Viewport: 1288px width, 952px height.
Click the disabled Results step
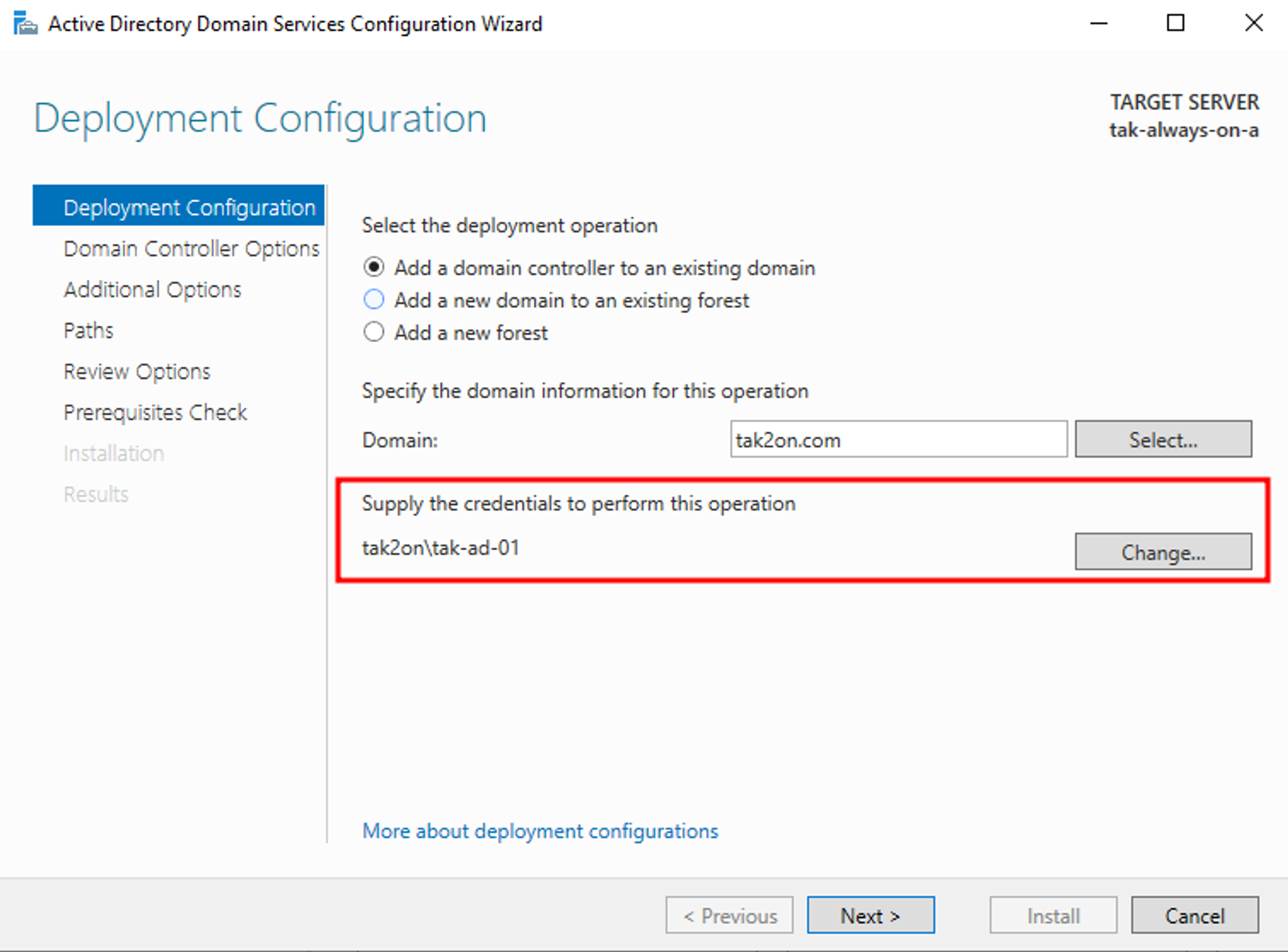click(x=96, y=494)
